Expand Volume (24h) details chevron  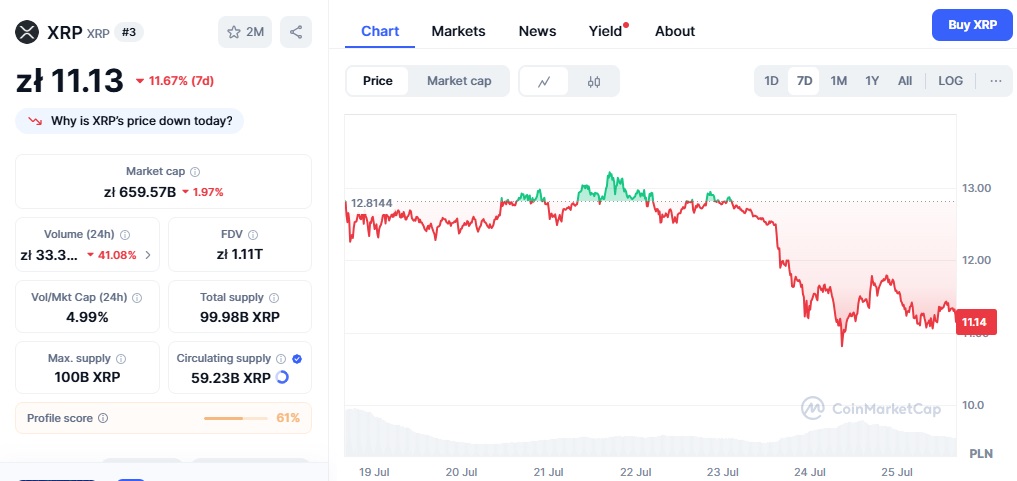click(x=148, y=255)
